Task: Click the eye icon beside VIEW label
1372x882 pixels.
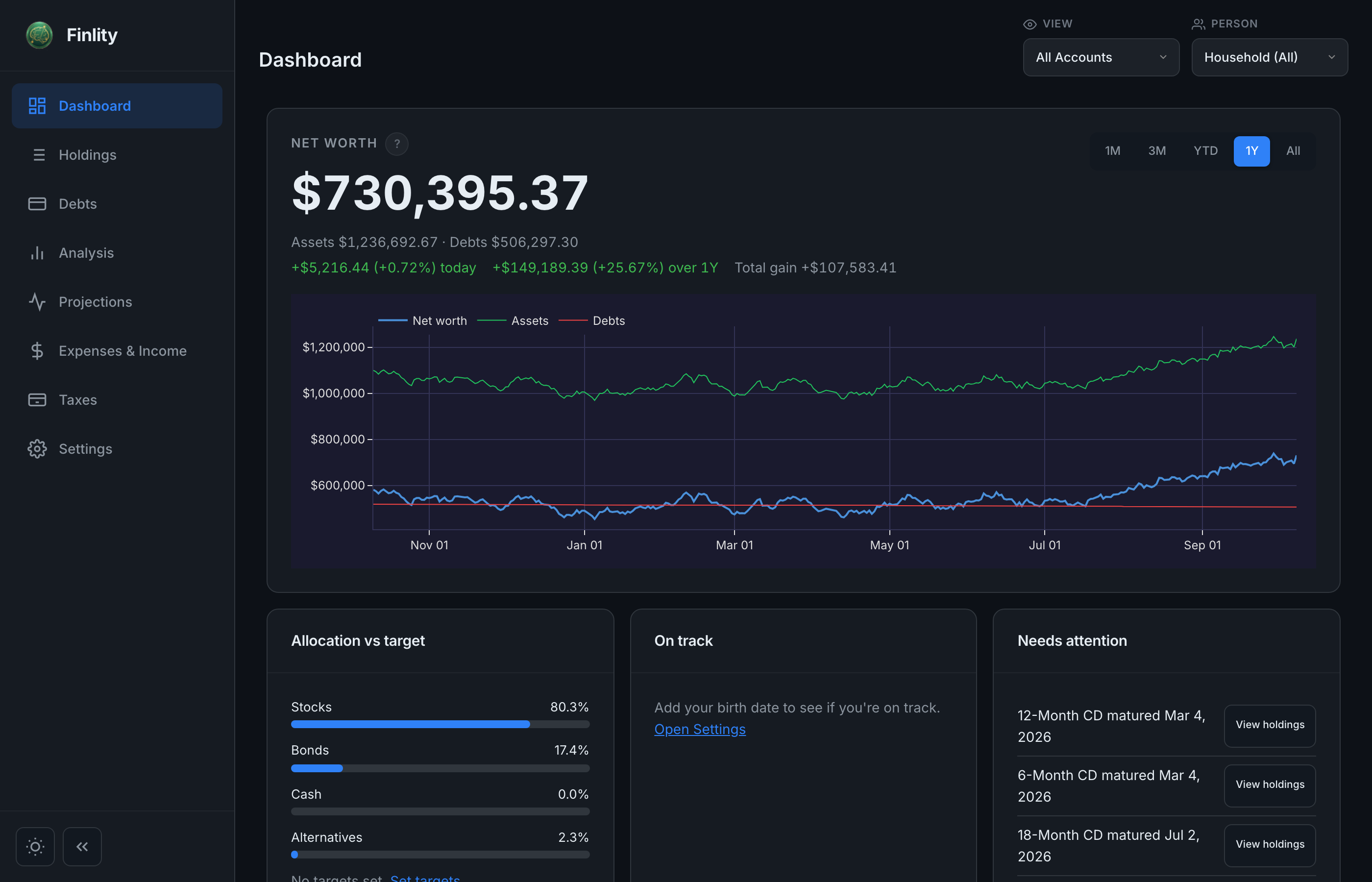Action: (1029, 24)
